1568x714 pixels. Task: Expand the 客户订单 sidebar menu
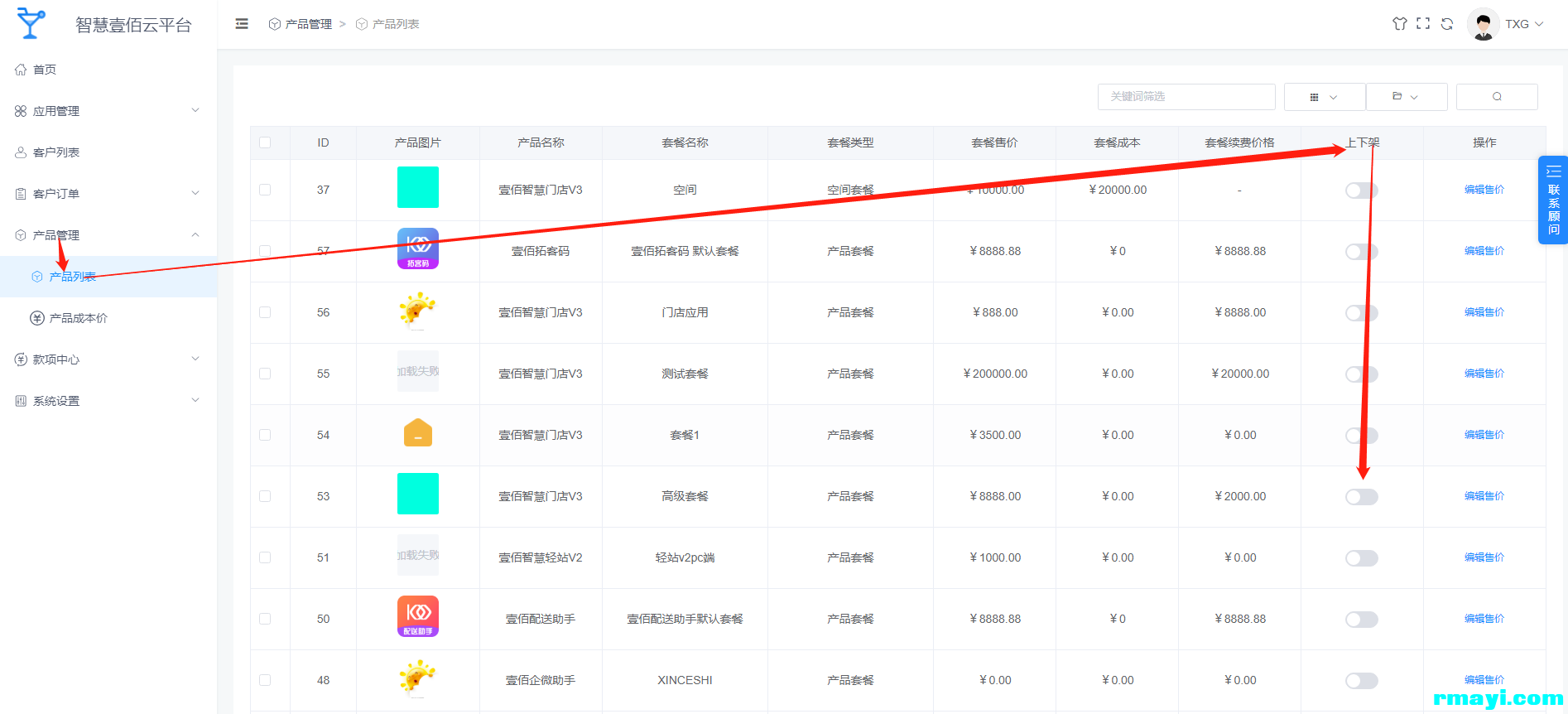108,194
